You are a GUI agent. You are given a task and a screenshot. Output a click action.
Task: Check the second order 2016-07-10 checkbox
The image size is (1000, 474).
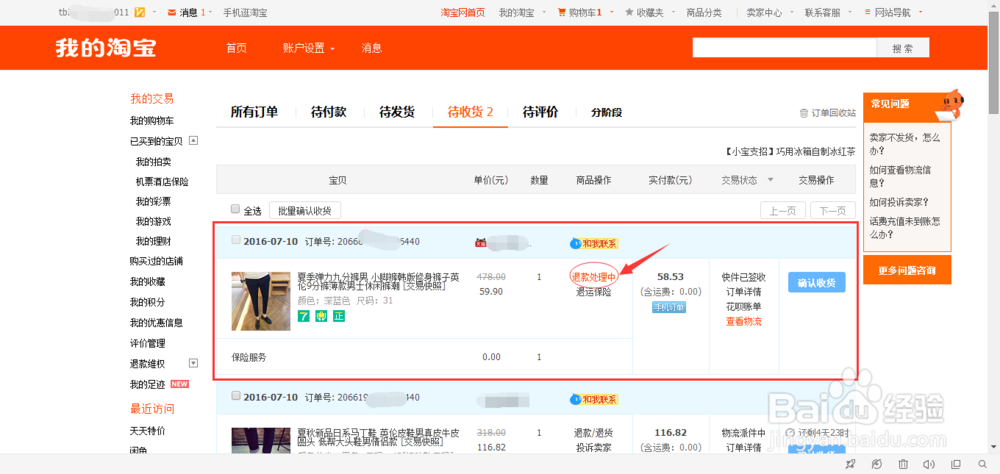tap(236, 396)
